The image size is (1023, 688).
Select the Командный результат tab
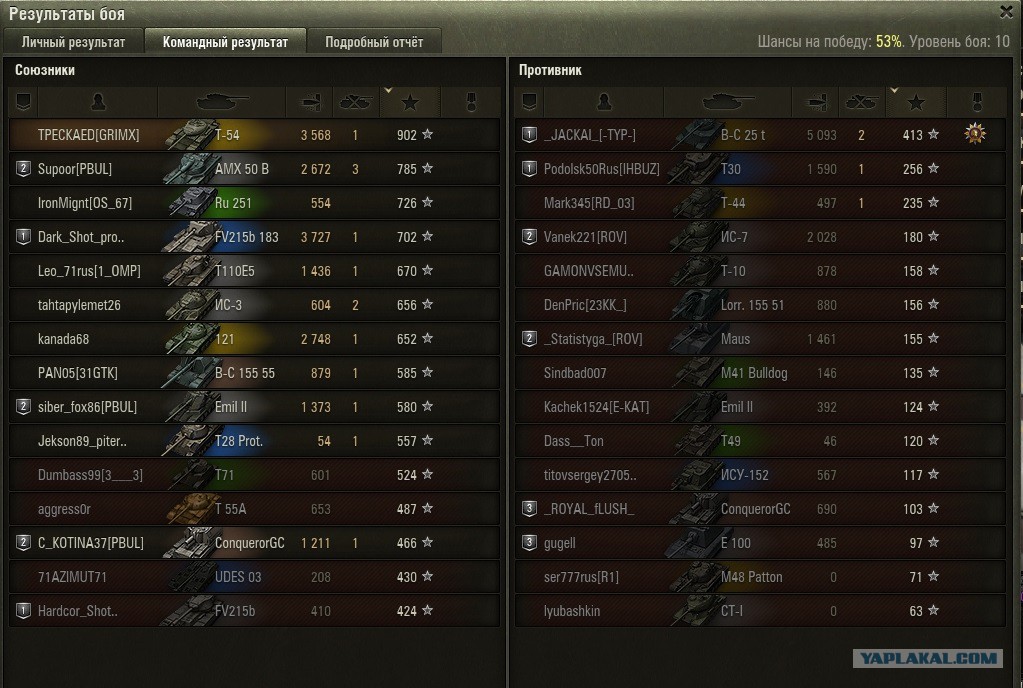pos(225,42)
